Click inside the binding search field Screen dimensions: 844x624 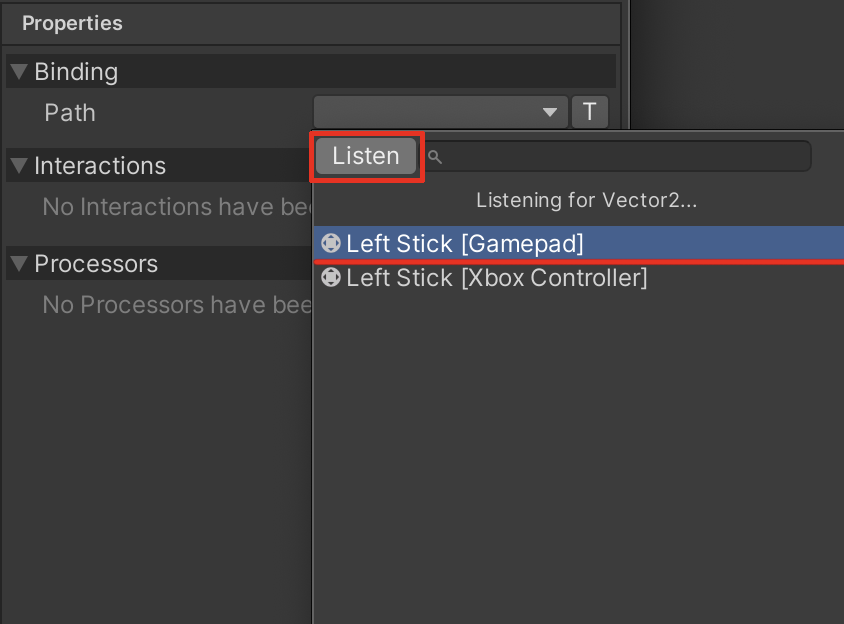620,156
